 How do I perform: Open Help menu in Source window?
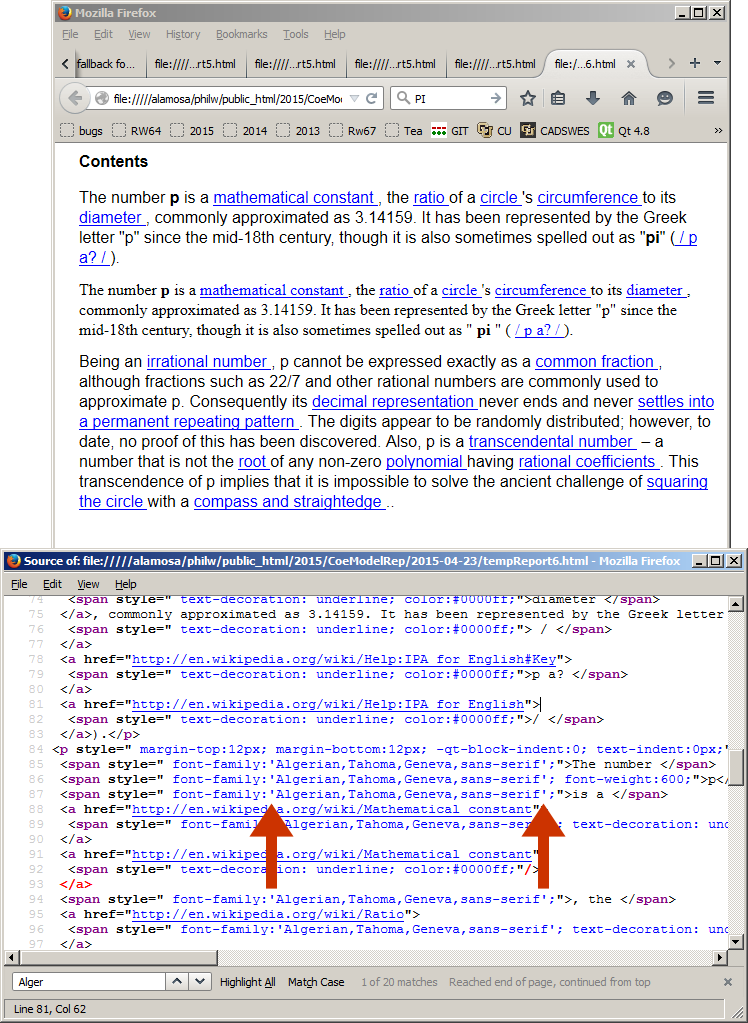(x=125, y=584)
